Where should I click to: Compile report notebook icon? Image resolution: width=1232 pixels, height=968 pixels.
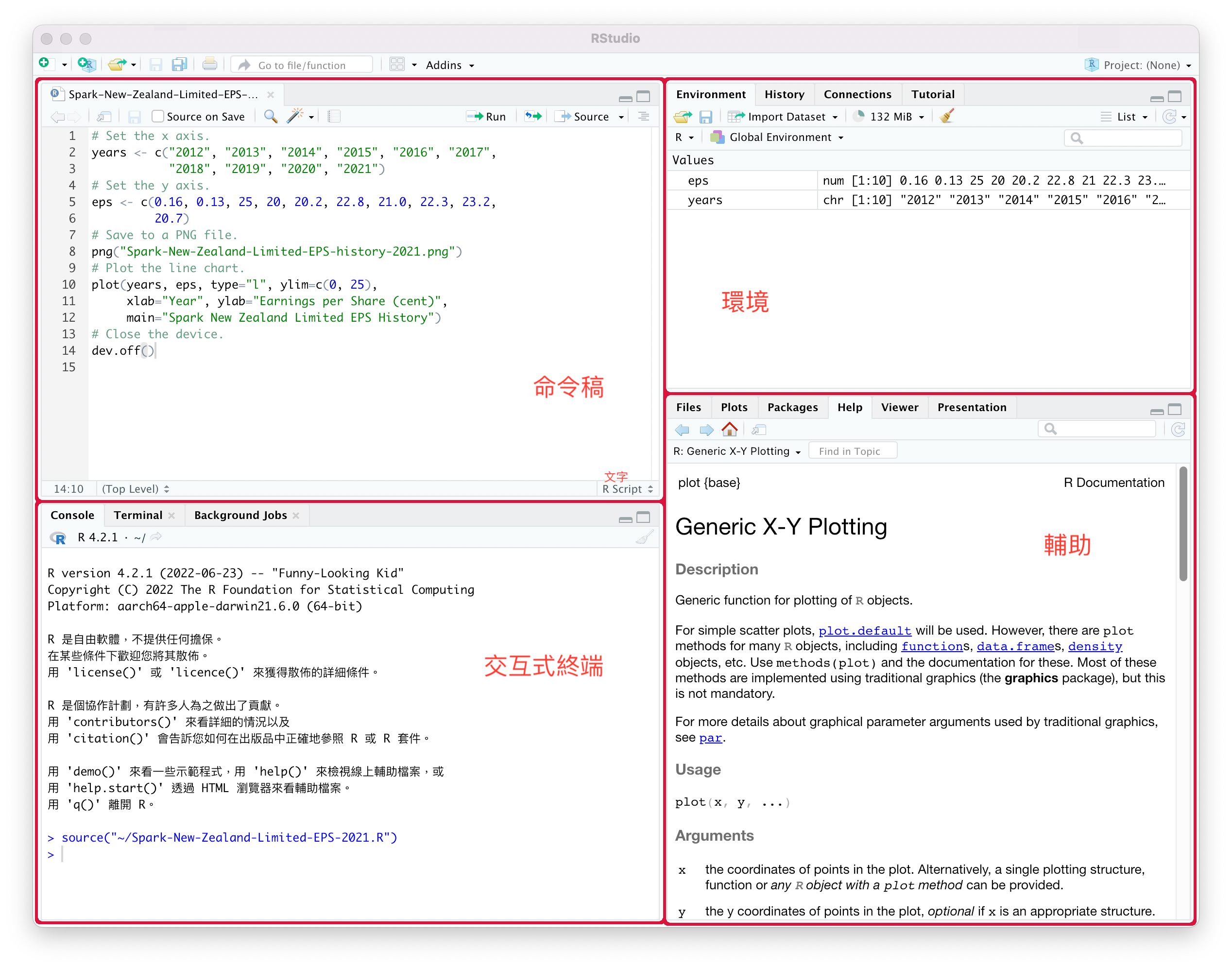point(334,116)
